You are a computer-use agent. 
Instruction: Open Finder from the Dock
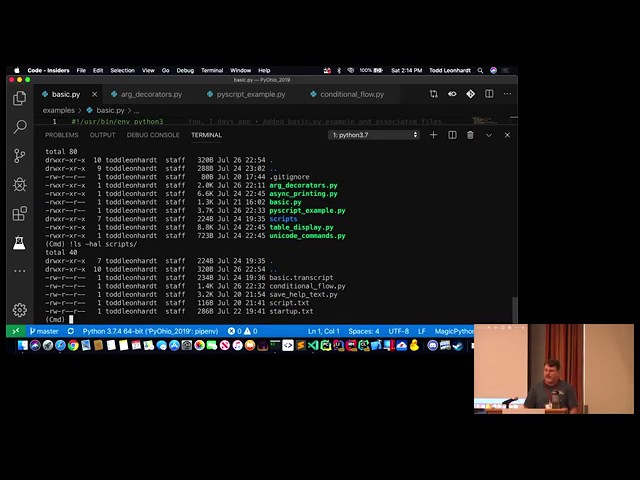pyautogui.click(x=22, y=346)
